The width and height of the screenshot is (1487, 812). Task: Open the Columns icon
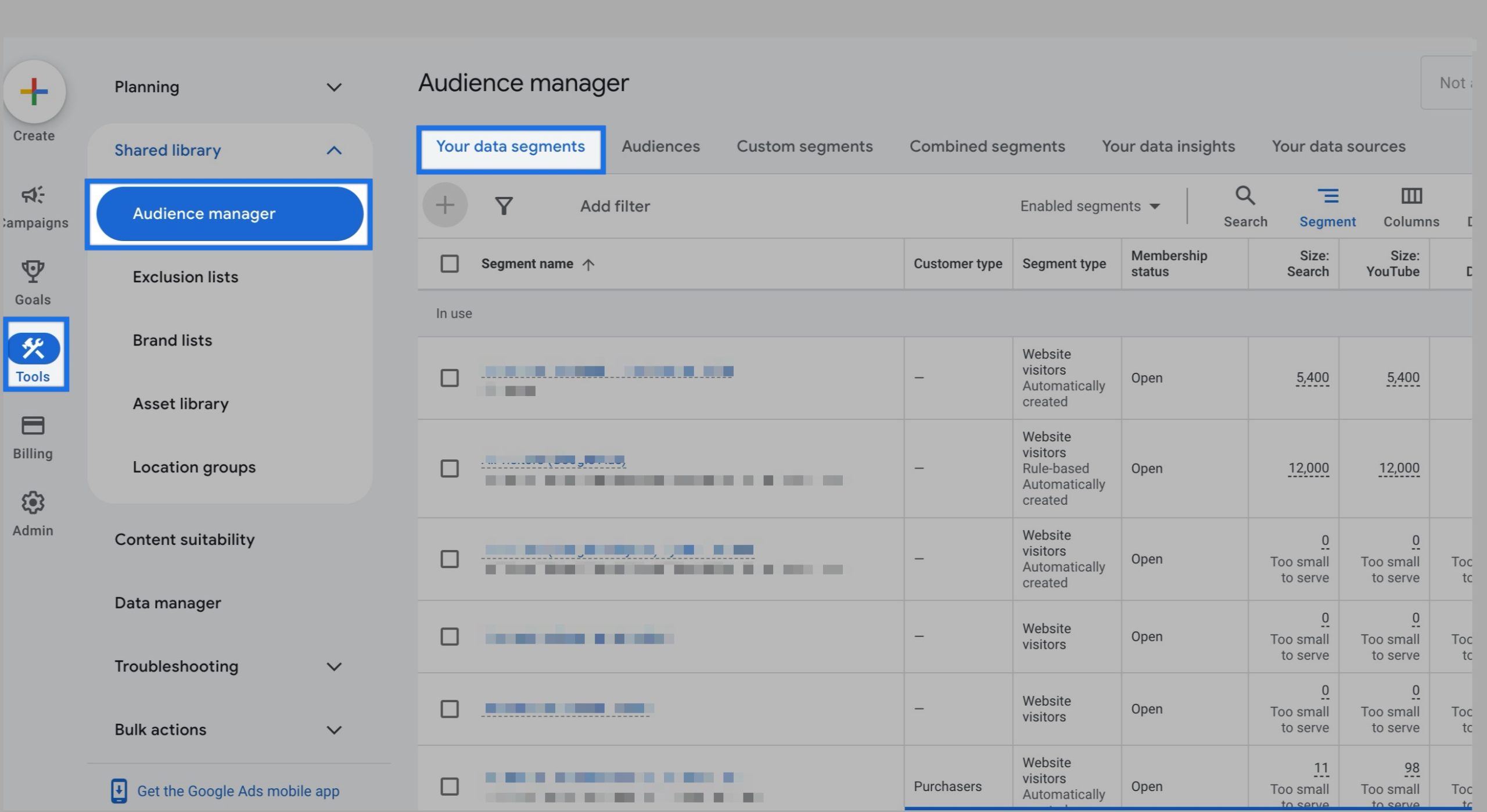1411,195
